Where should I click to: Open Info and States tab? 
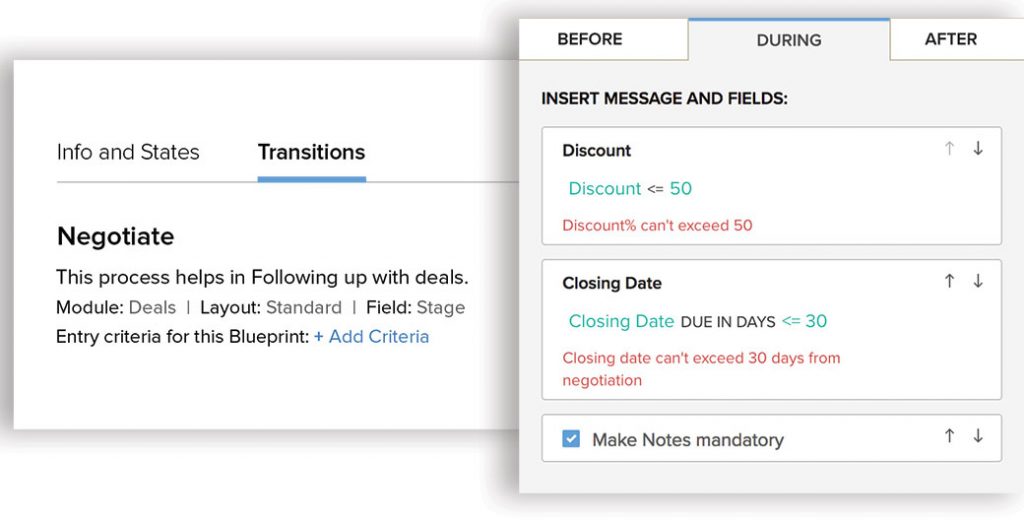pos(128,152)
